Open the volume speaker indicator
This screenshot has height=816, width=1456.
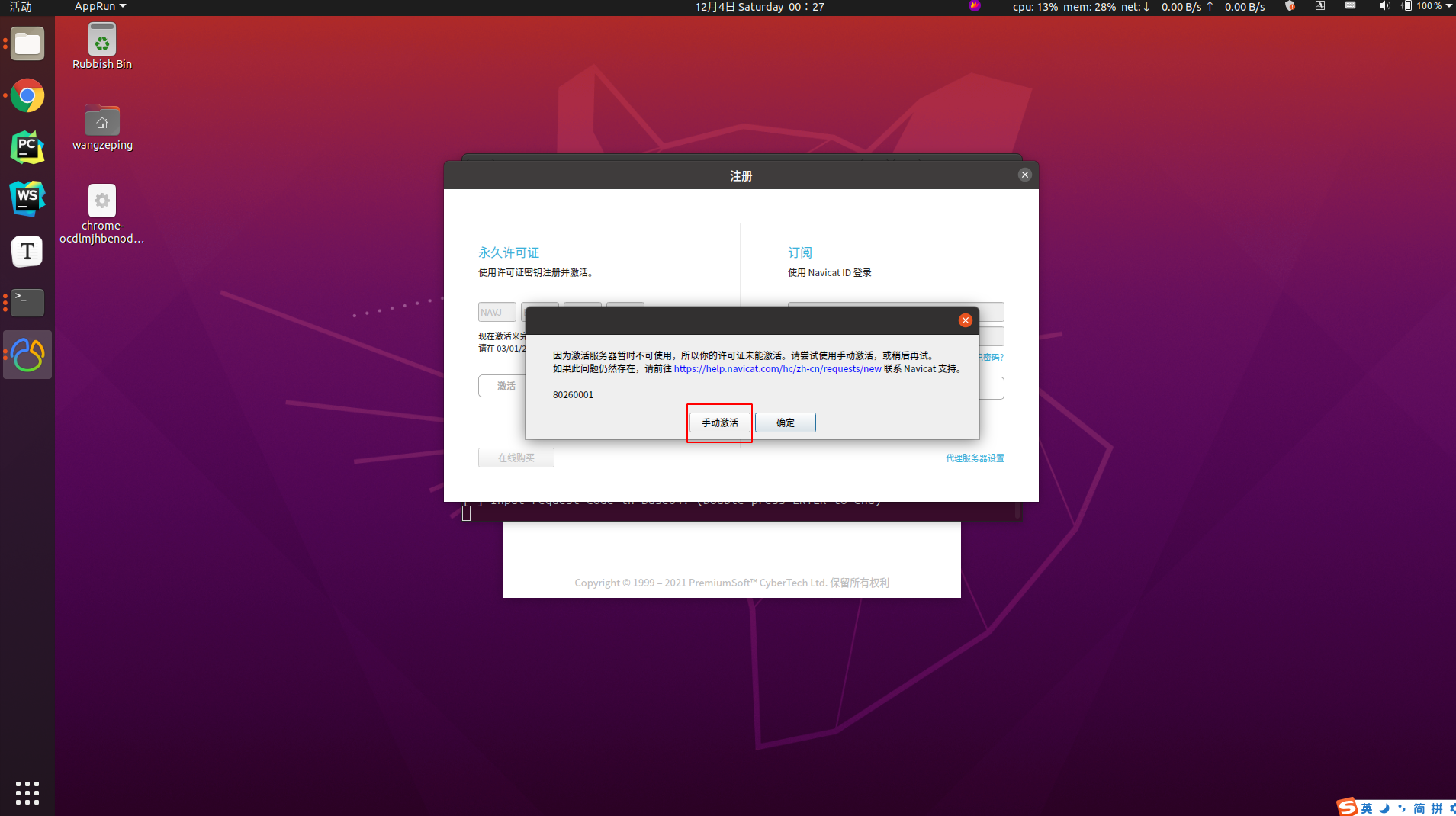coord(1384,6)
